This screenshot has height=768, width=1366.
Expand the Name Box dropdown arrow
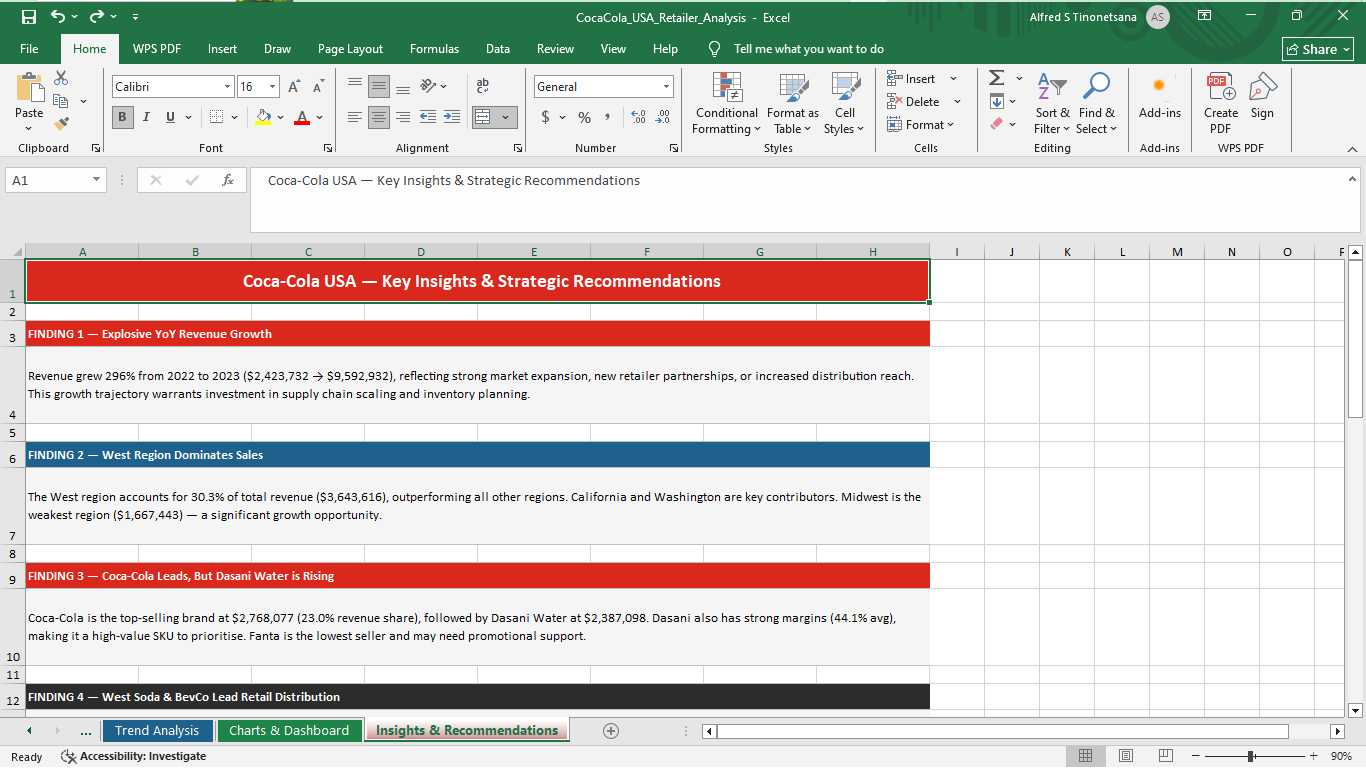pyautogui.click(x=97, y=180)
